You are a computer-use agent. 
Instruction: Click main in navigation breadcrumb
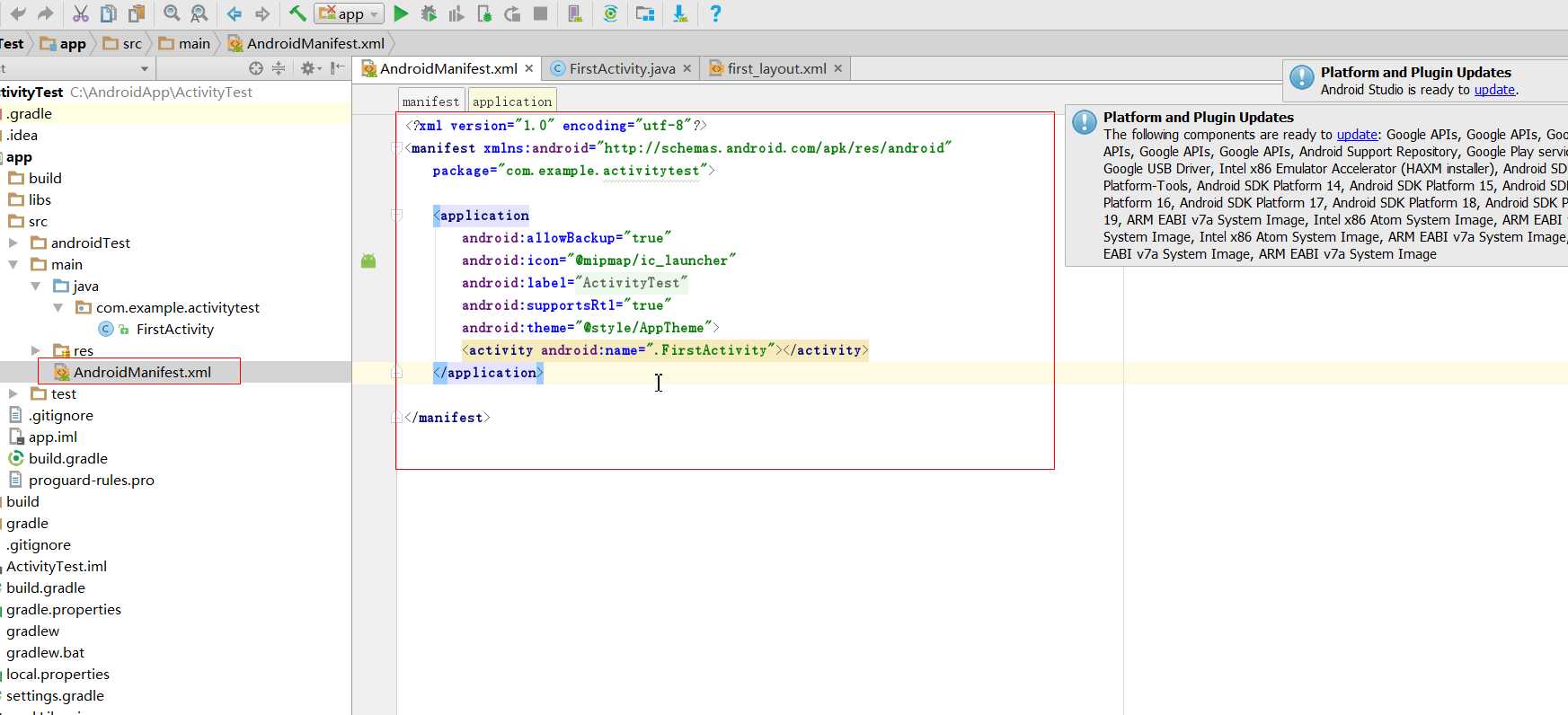tap(184, 43)
